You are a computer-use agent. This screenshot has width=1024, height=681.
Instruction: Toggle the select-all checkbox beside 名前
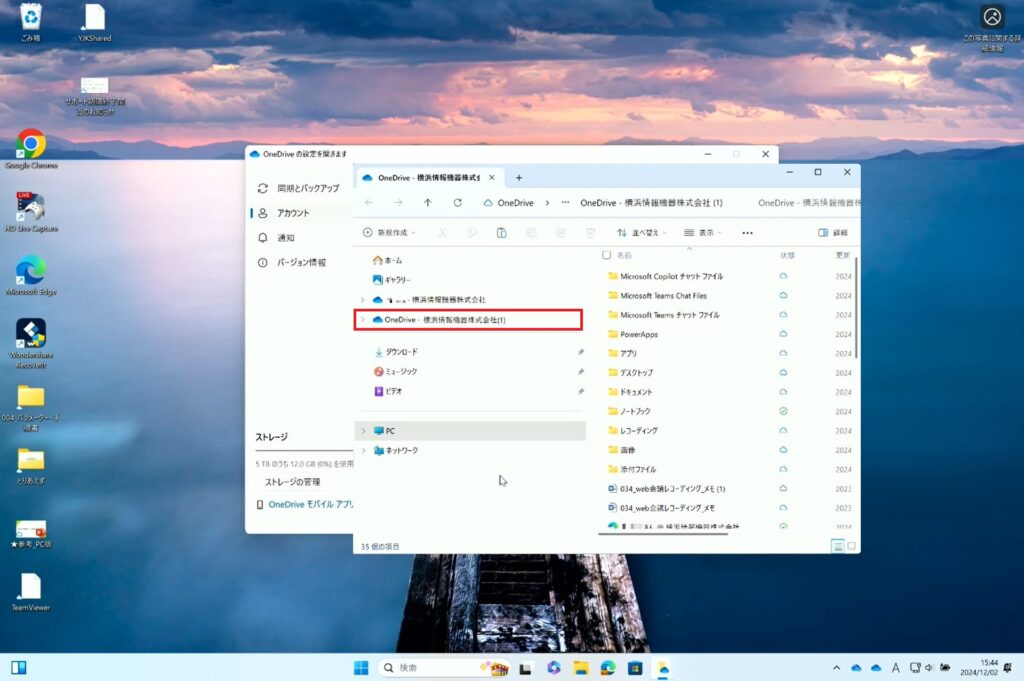606,255
